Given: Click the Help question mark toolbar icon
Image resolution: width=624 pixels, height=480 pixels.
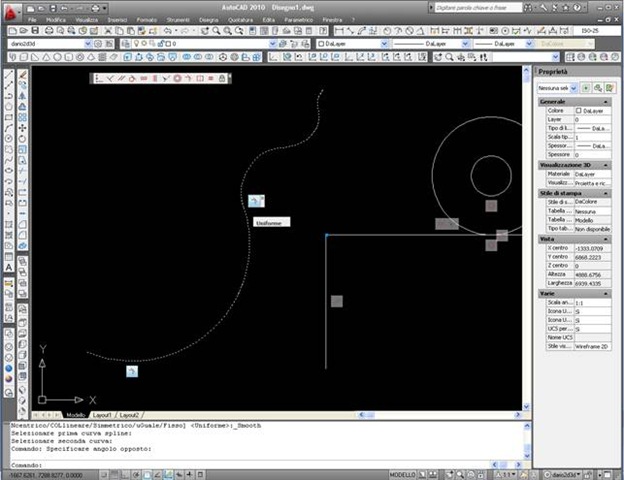Looking at the screenshot, I should pos(323,31).
